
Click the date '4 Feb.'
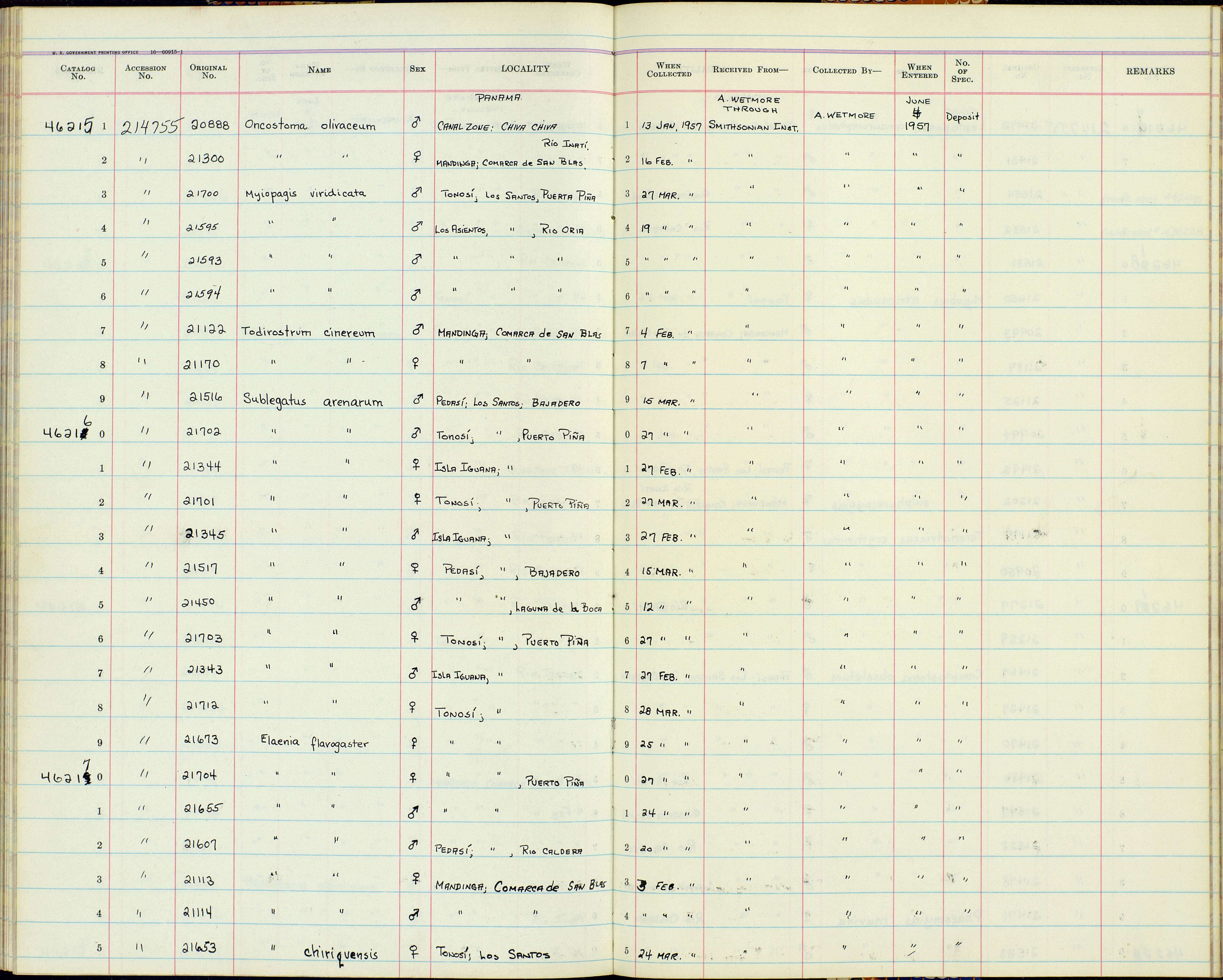(x=658, y=334)
